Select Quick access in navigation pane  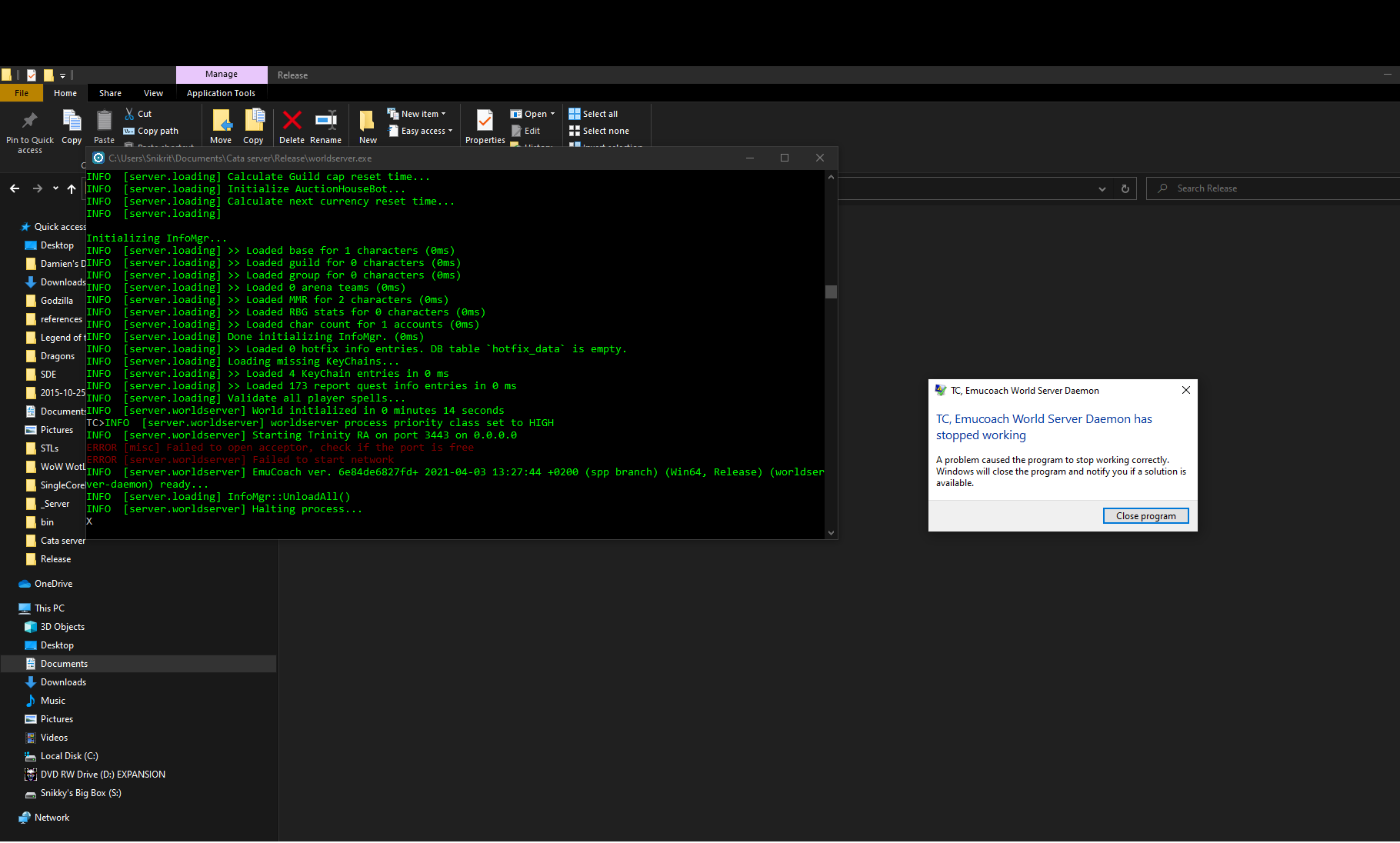[x=52, y=227]
